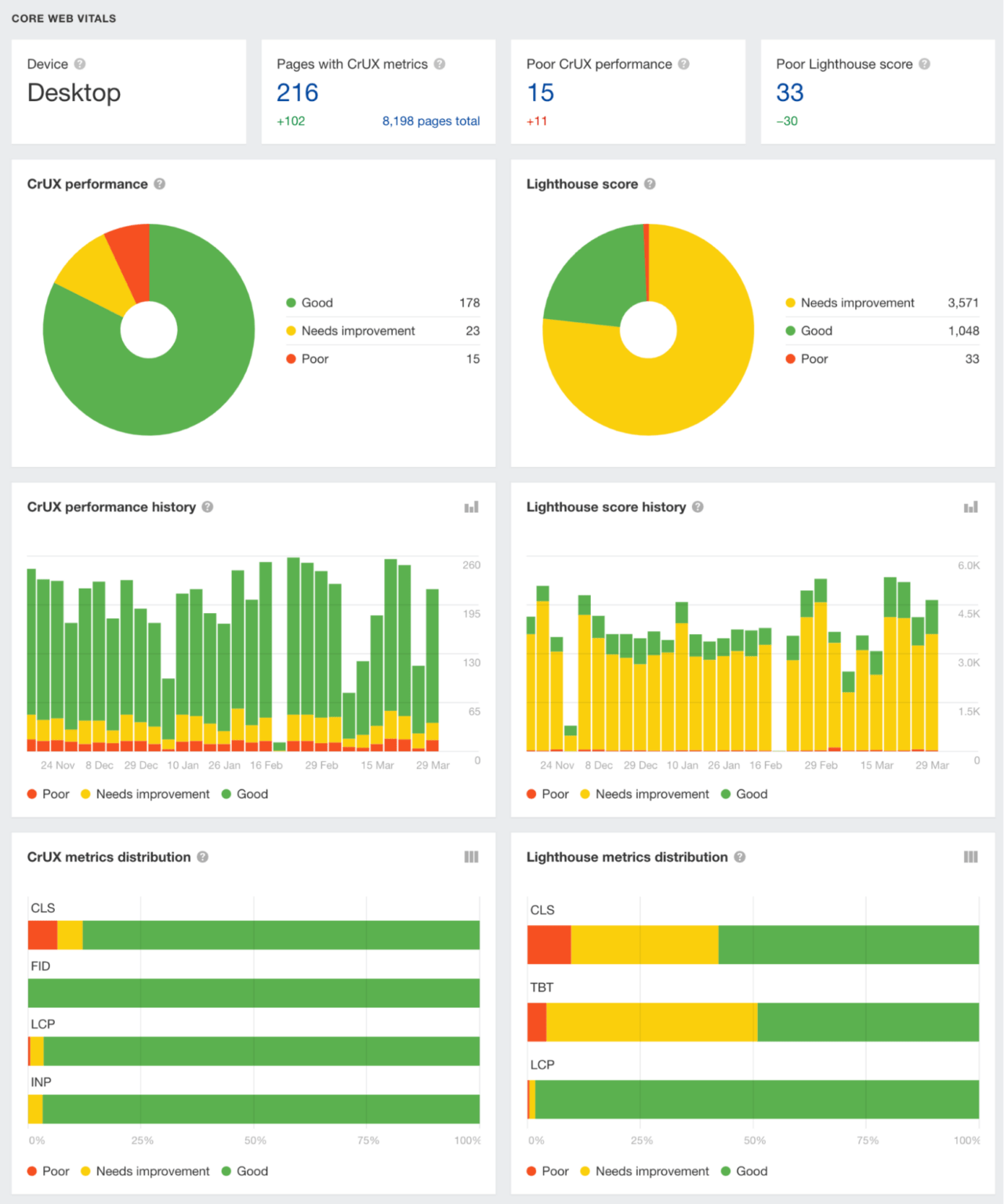Click the help icon beside CrUX performance title
Viewport: 1004px width, 1204px height.
(161, 183)
